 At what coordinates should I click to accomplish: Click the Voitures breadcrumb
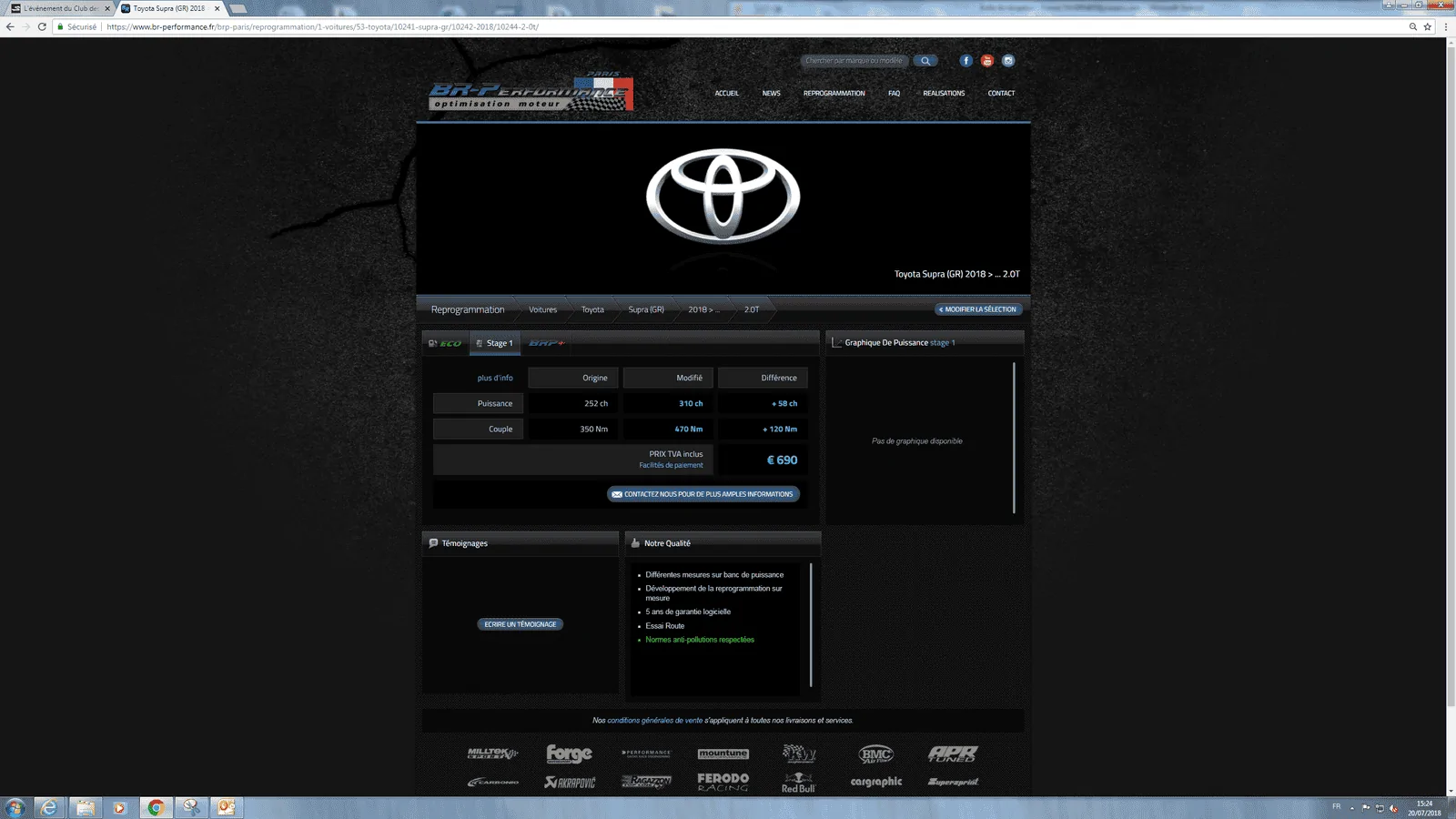tap(542, 309)
